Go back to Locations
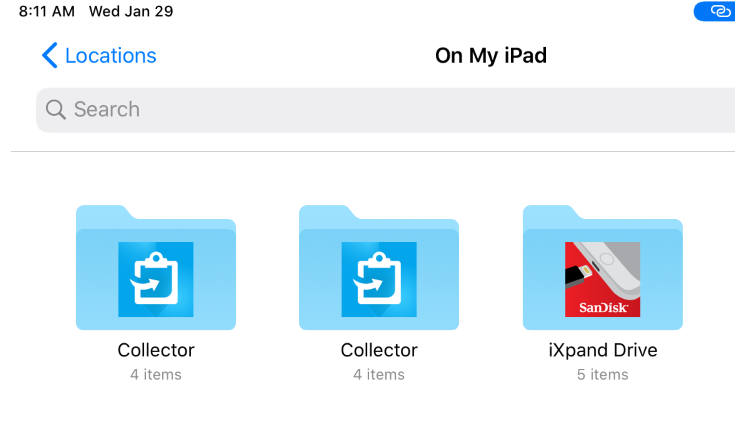 99,55
